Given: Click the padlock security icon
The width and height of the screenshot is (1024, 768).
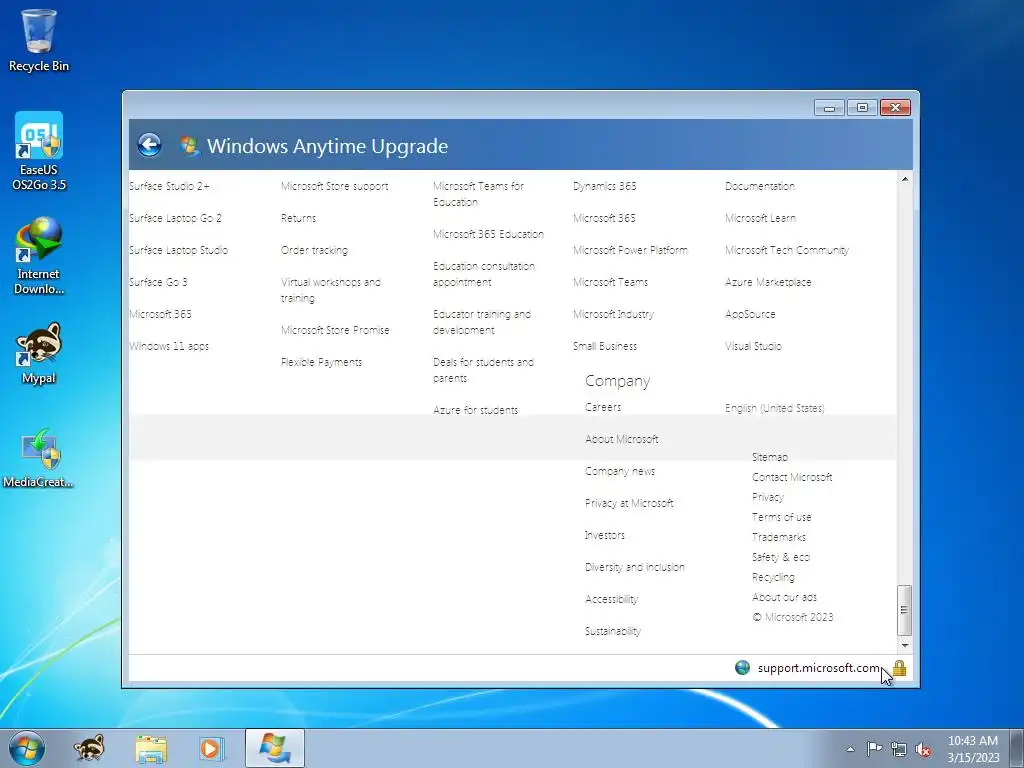Looking at the screenshot, I should (899, 667).
